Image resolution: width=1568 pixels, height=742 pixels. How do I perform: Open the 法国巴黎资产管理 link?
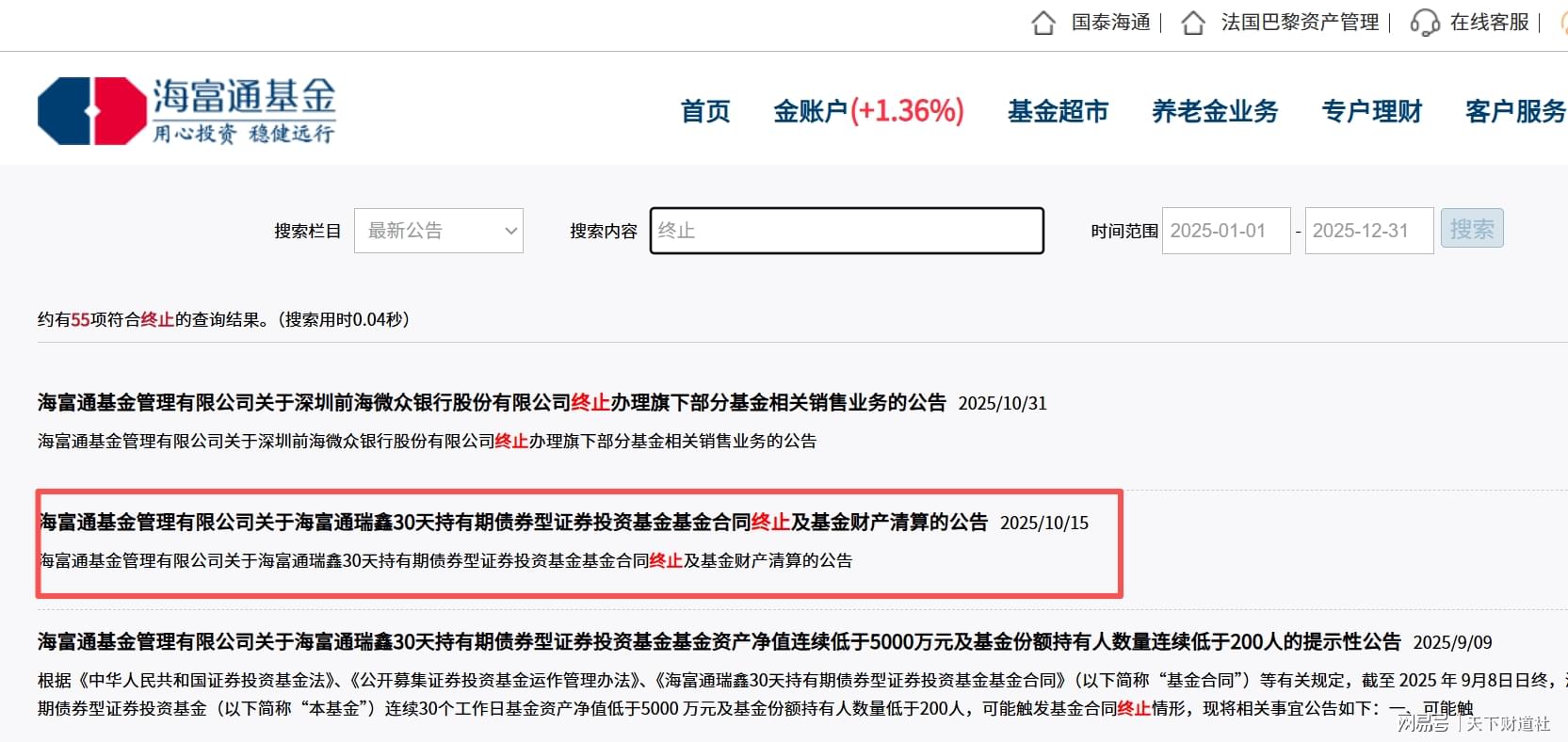[1300, 23]
